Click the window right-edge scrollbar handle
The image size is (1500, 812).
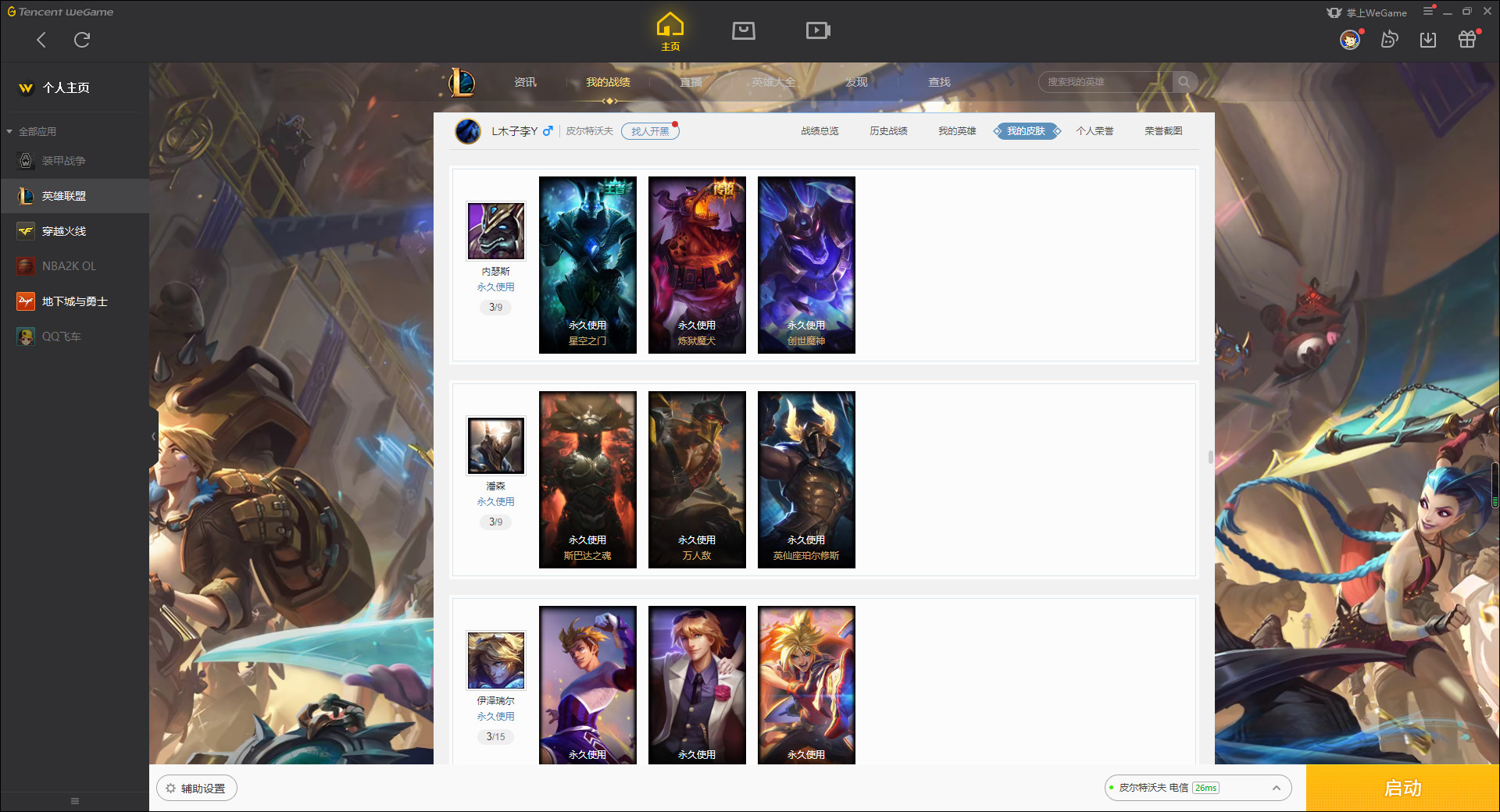[x=1495, y=484]
